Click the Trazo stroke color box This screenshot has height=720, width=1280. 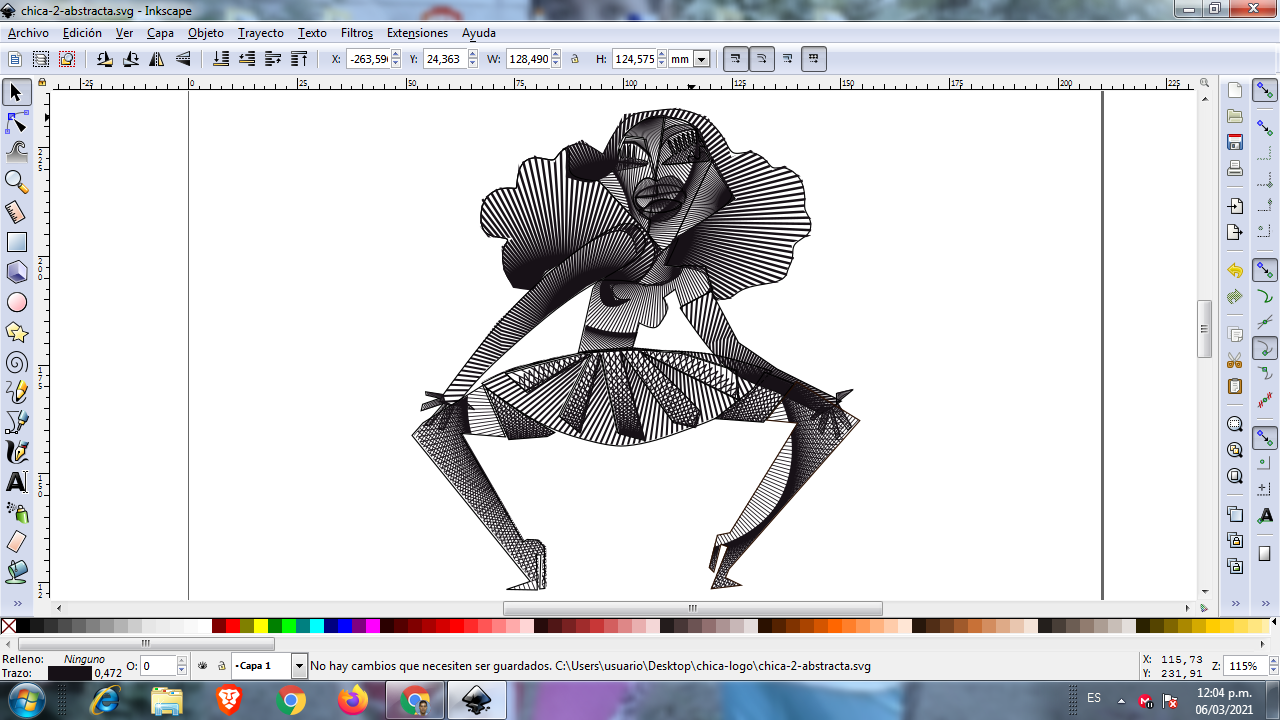coord(69,673)
